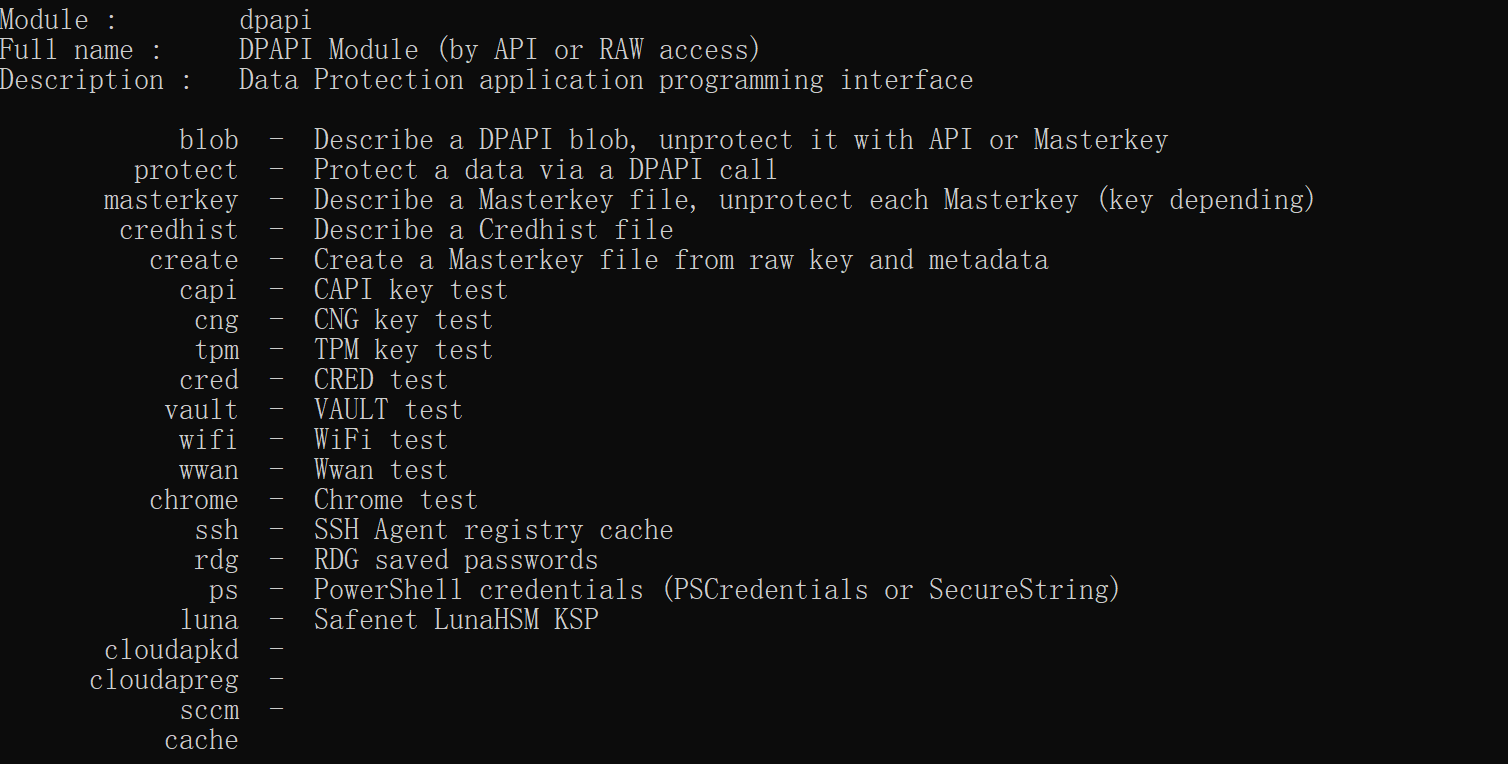Screen dimensions: 1508x764
Task: Click the 'cng' command entry
Action: click(x=217, y=321)
